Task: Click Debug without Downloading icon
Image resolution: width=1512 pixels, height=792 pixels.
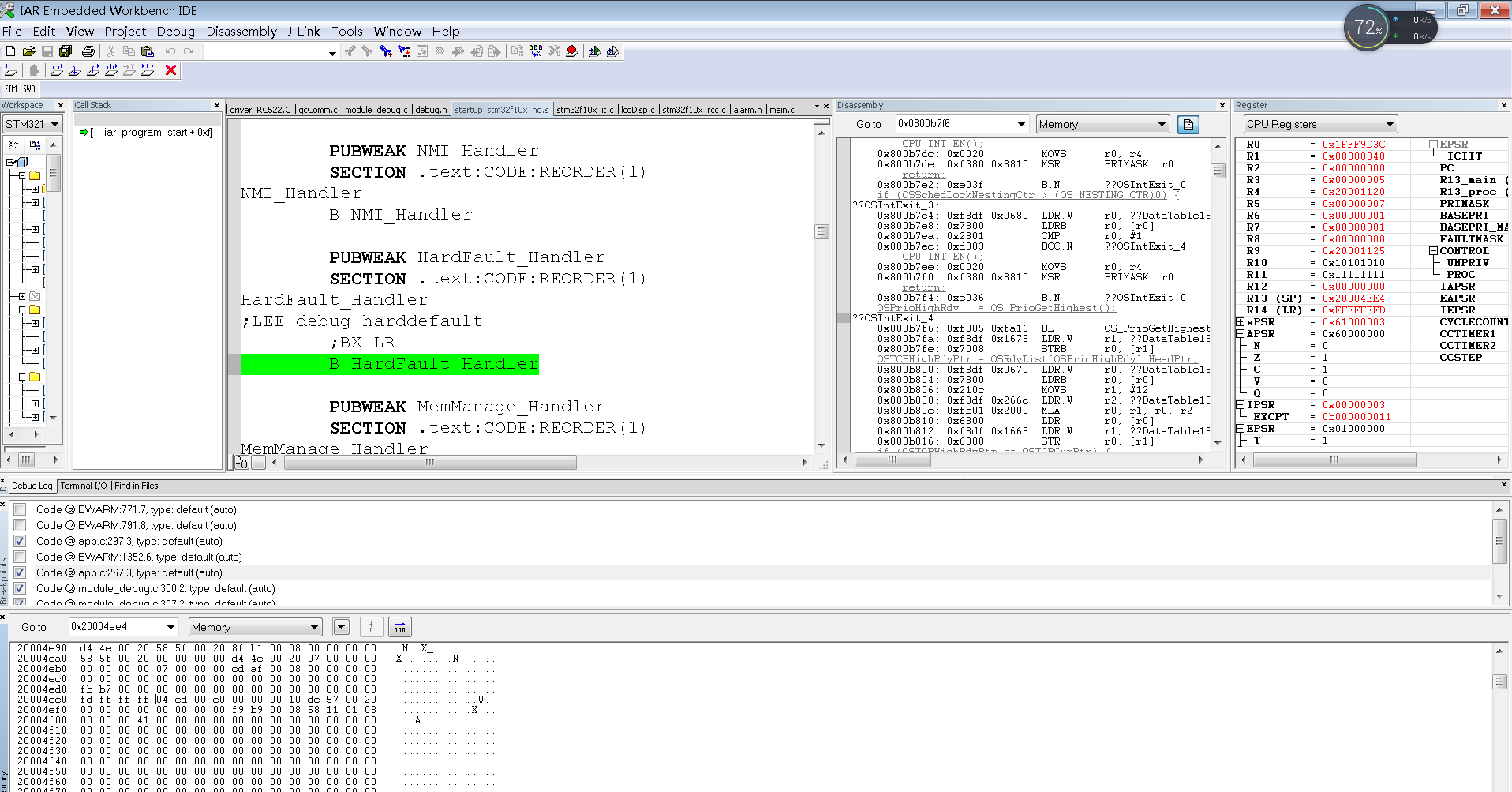Action: 612,51
